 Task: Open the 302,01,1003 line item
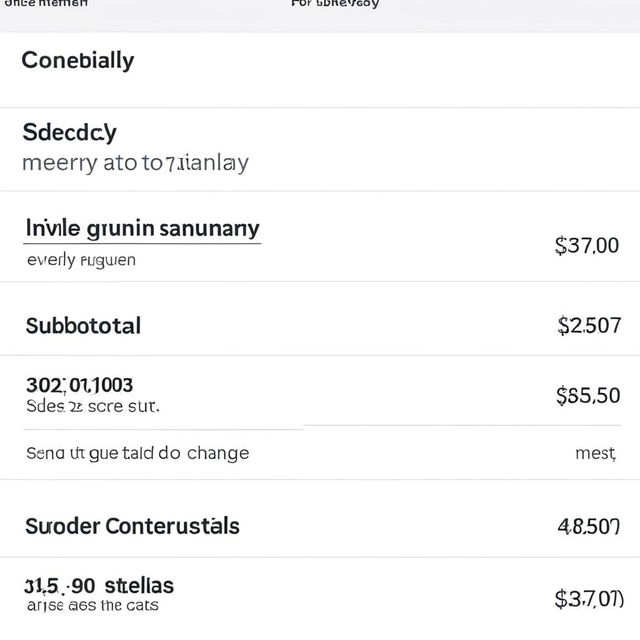tap(80, 385)
